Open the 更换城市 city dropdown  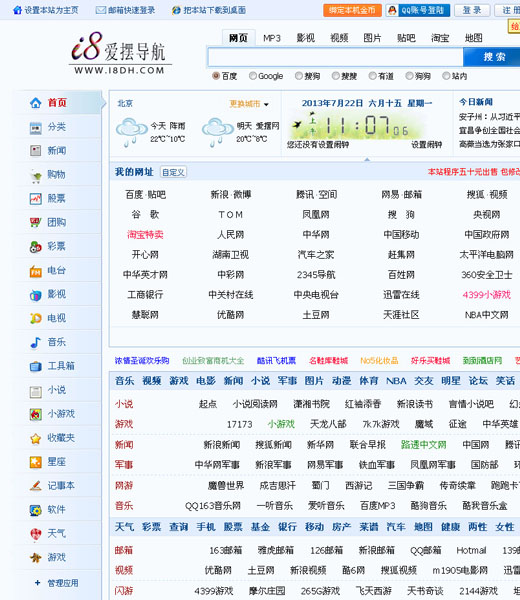click(249, 104)
